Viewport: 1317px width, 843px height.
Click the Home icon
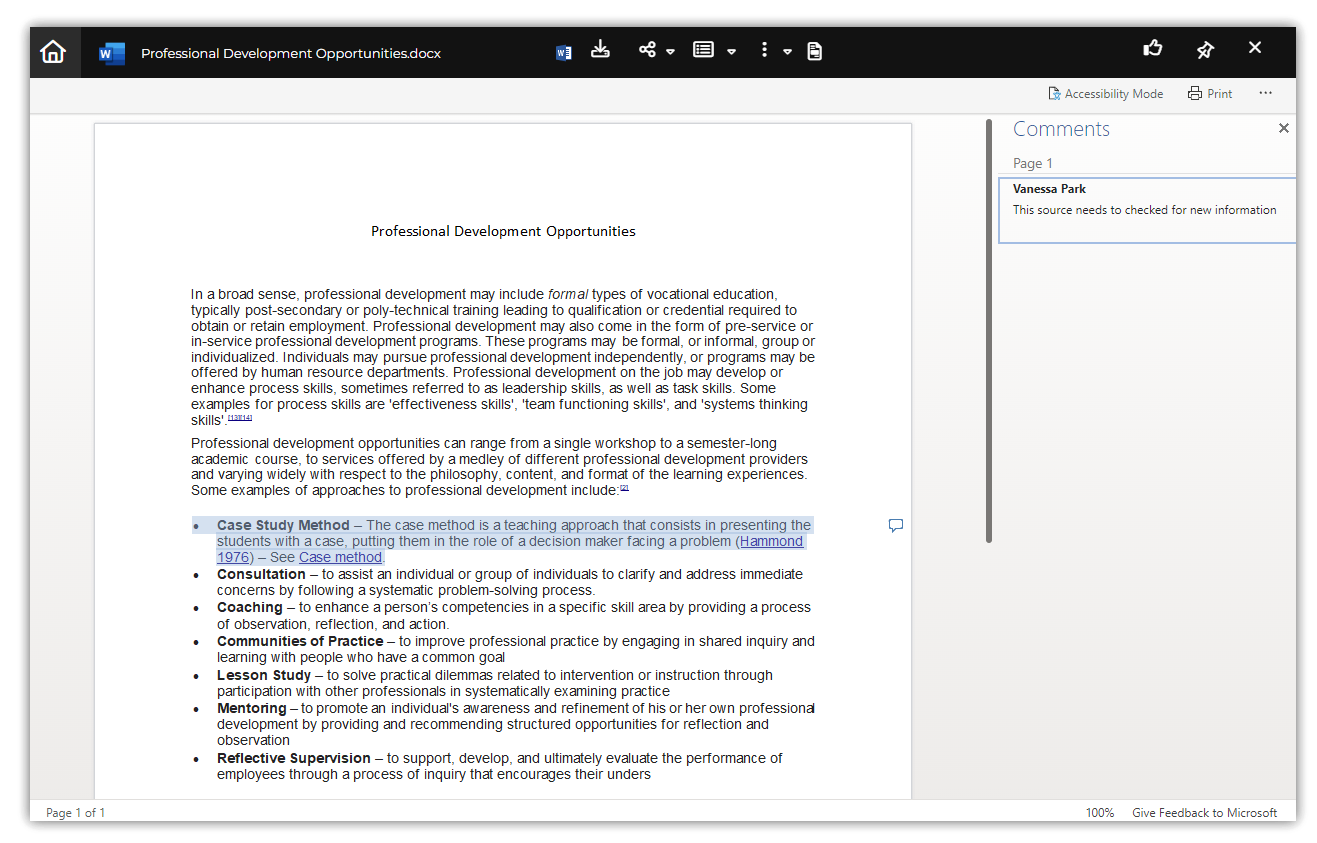click(53, 52)
